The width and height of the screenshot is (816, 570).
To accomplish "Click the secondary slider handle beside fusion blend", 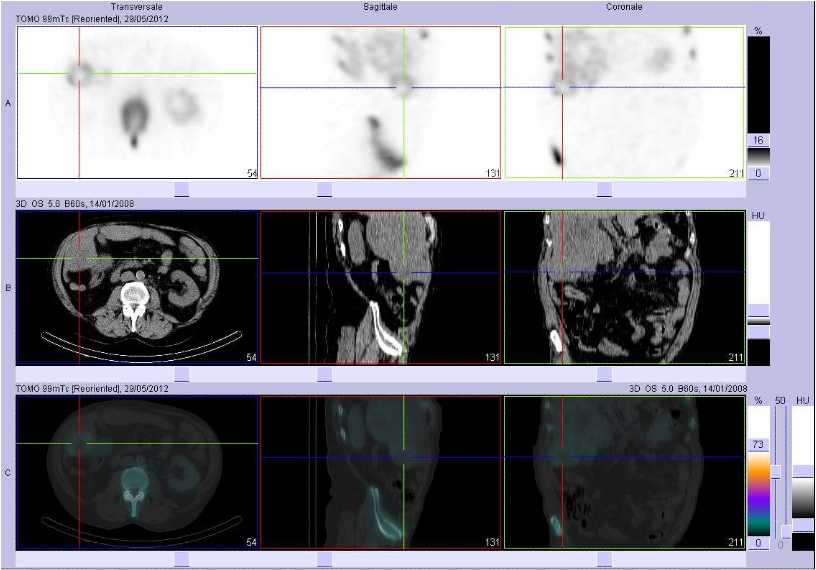I will [x=786, y=531].
